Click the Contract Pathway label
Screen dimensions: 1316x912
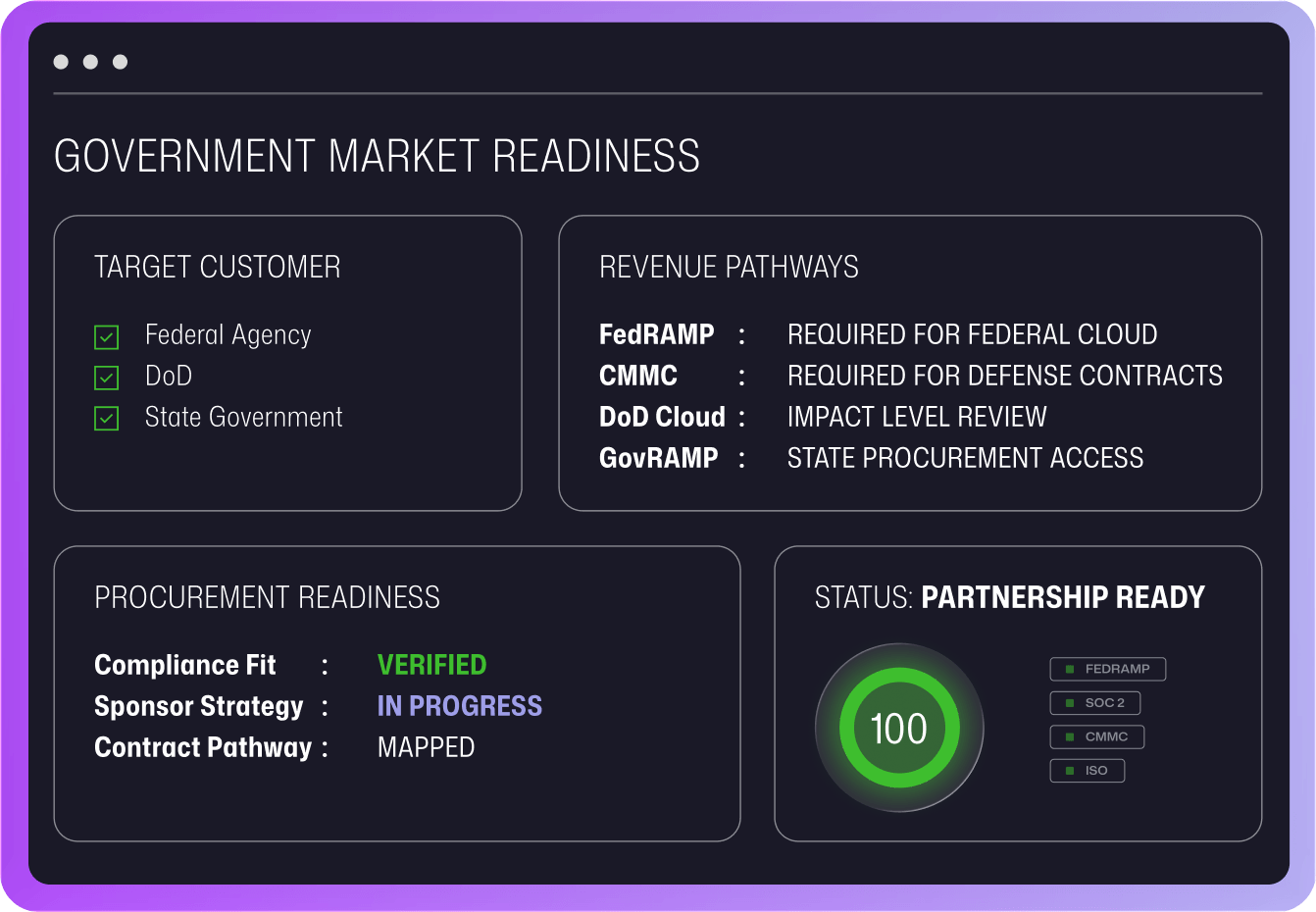(x=203, y=748)
